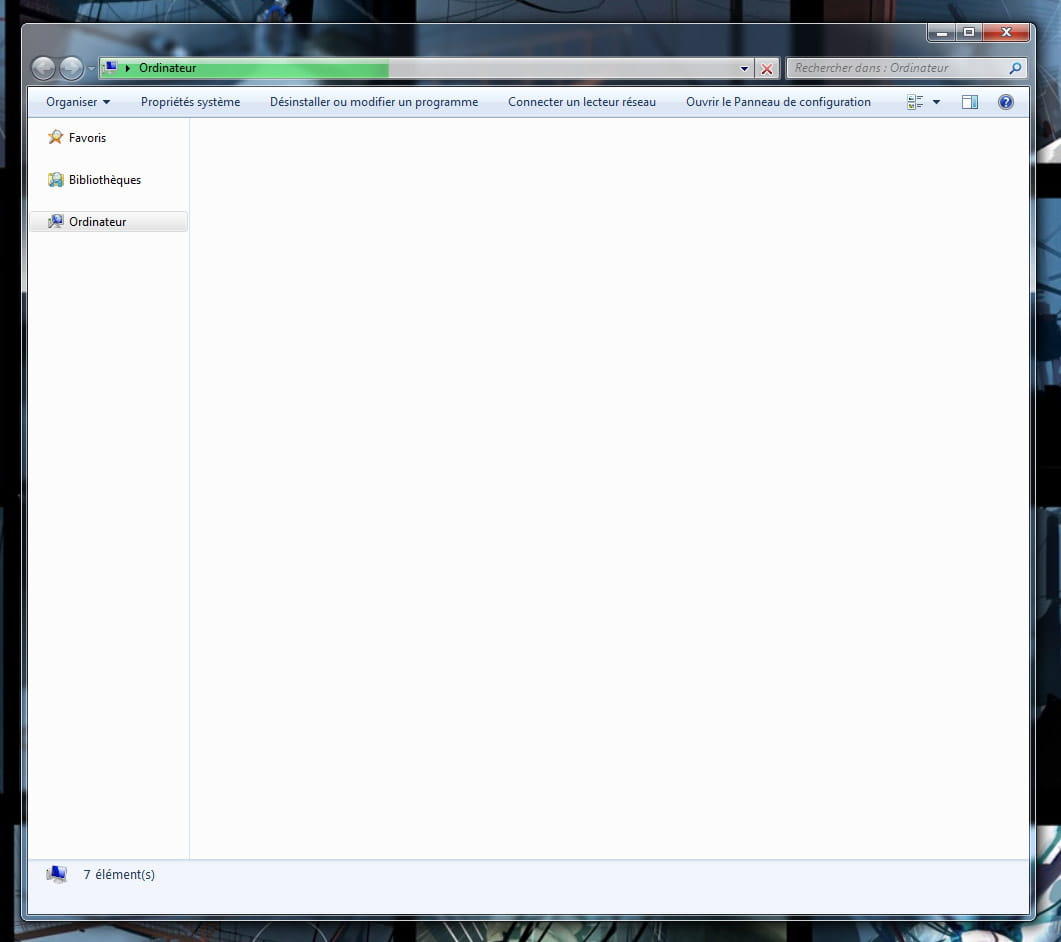The height and width of the screenshot is (942, 1061).
Task: Open the Organiser menu
Action: 78,102
